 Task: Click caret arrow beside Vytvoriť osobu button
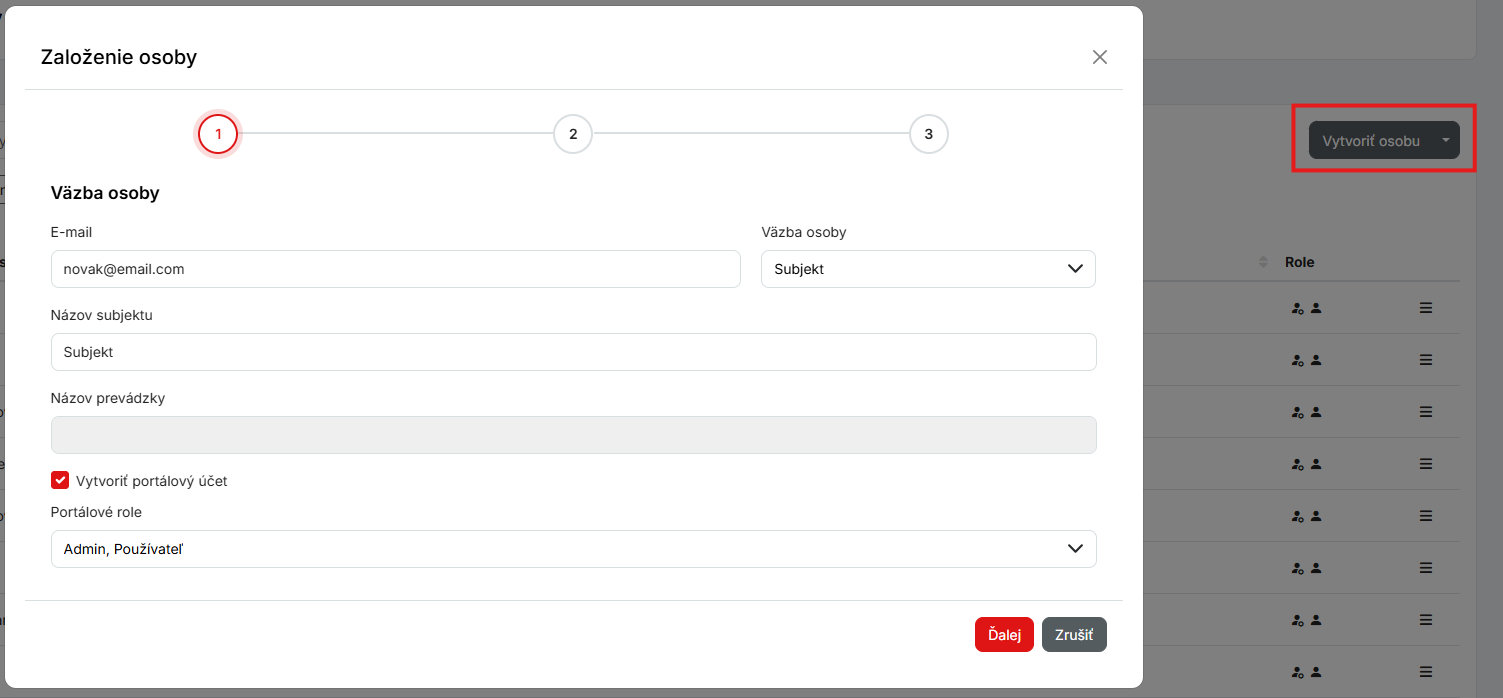point(1446,141)
